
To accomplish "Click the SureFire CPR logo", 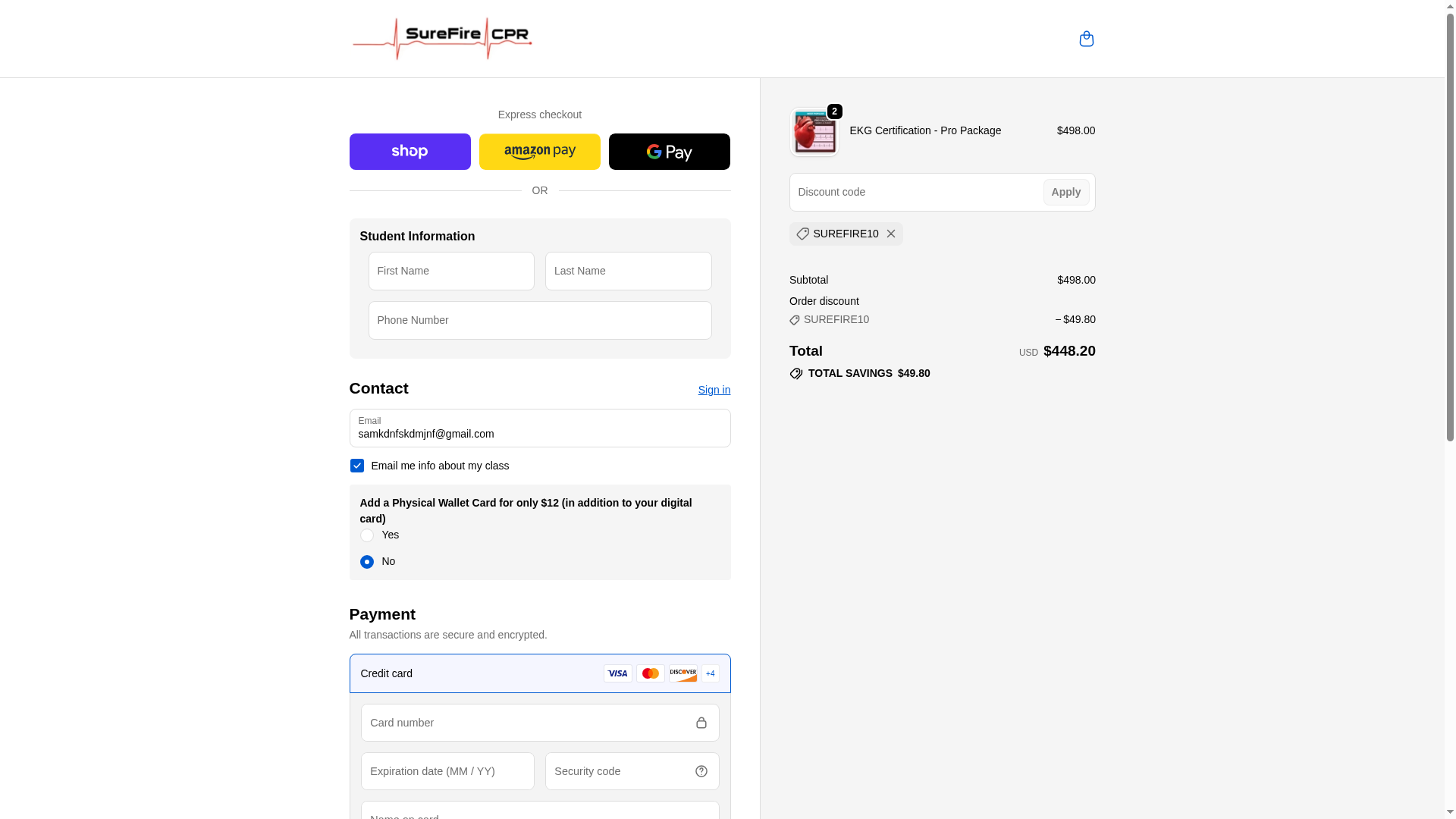I will click(x=442, y=39).
